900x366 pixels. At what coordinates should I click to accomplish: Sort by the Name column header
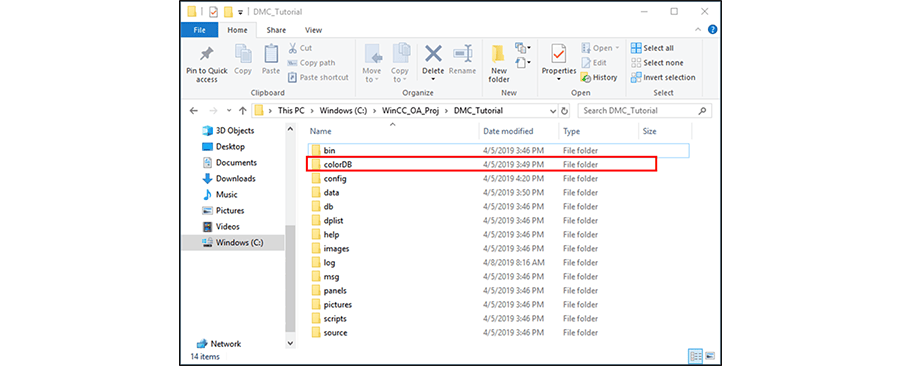pyautogui.click(x=393, y=131)
